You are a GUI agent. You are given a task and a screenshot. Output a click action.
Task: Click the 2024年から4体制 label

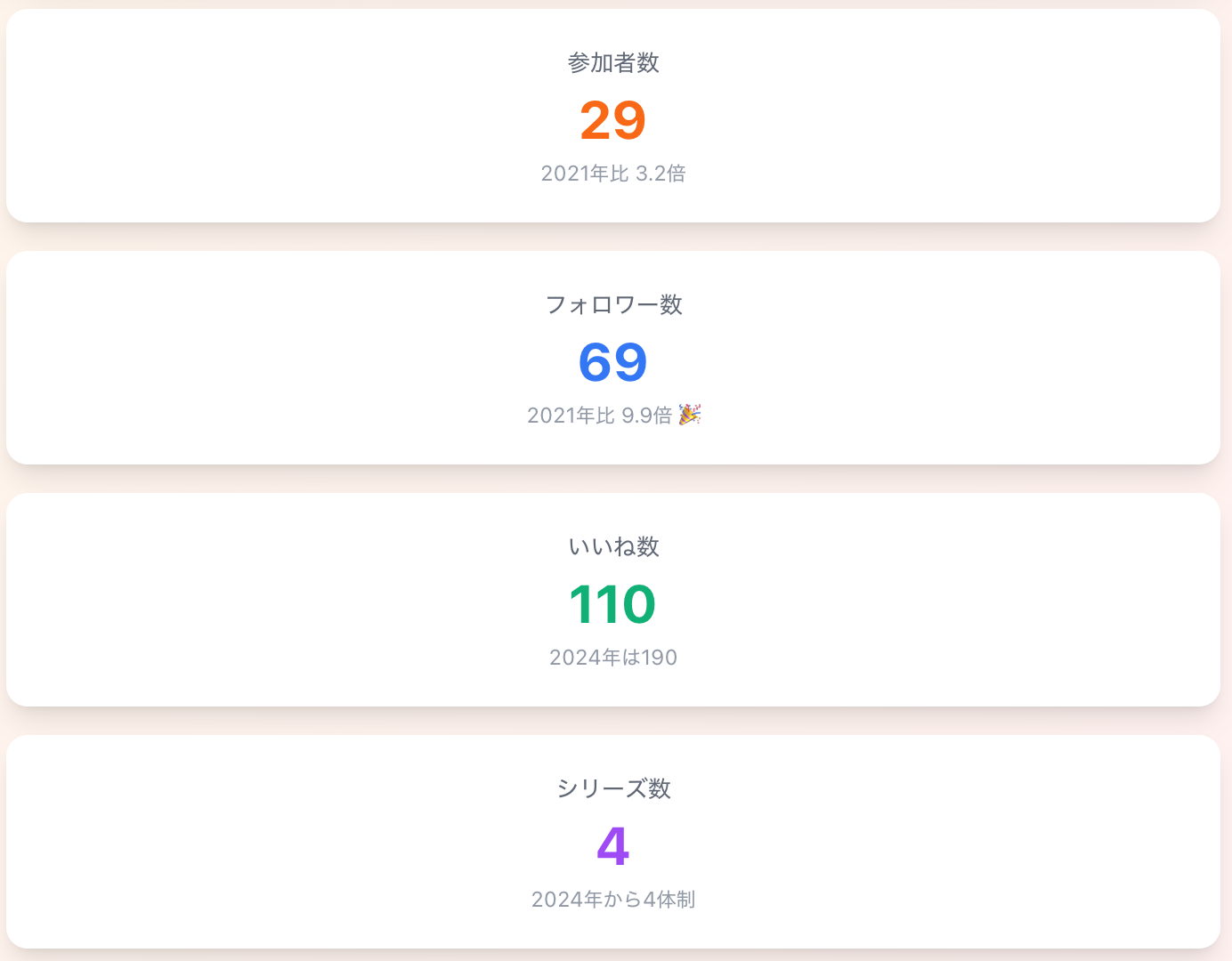point(613,900)
